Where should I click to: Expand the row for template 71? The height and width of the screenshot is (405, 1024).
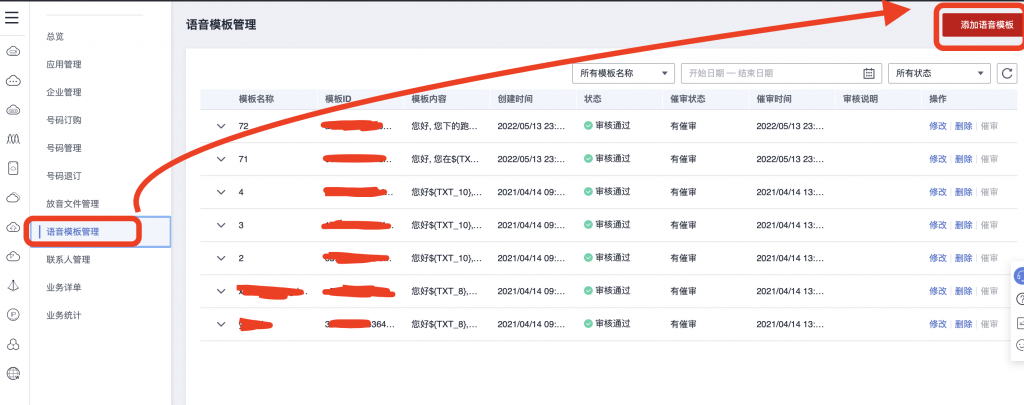pyautogui.click(x=221, y=159)
